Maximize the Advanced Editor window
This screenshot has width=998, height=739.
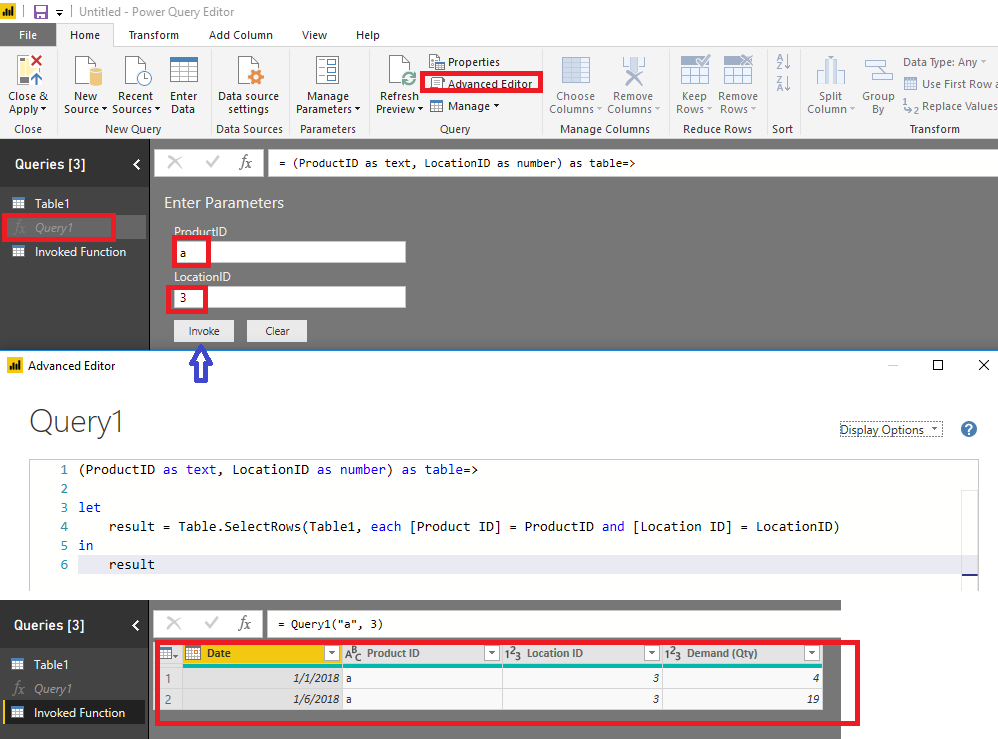(938, 365)
